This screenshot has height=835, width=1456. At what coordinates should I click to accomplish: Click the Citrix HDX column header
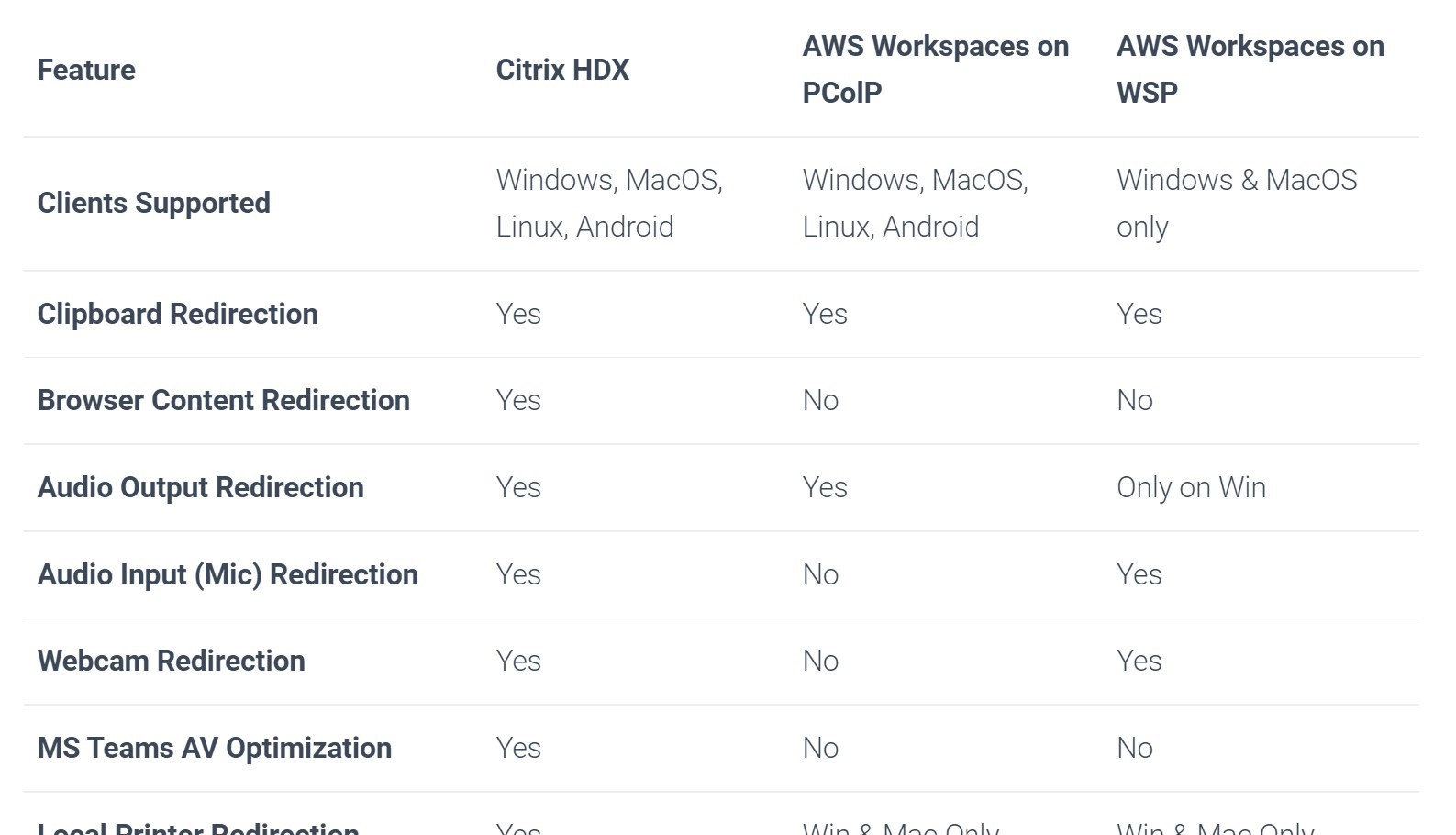click(x=561, y=70)
